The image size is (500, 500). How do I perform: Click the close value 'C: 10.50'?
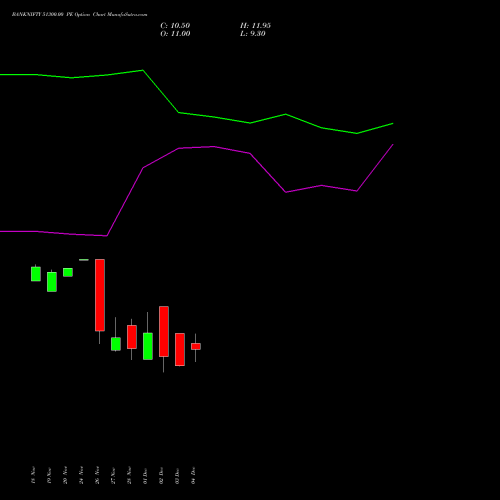pyautogui.click(x=175, y=26)
